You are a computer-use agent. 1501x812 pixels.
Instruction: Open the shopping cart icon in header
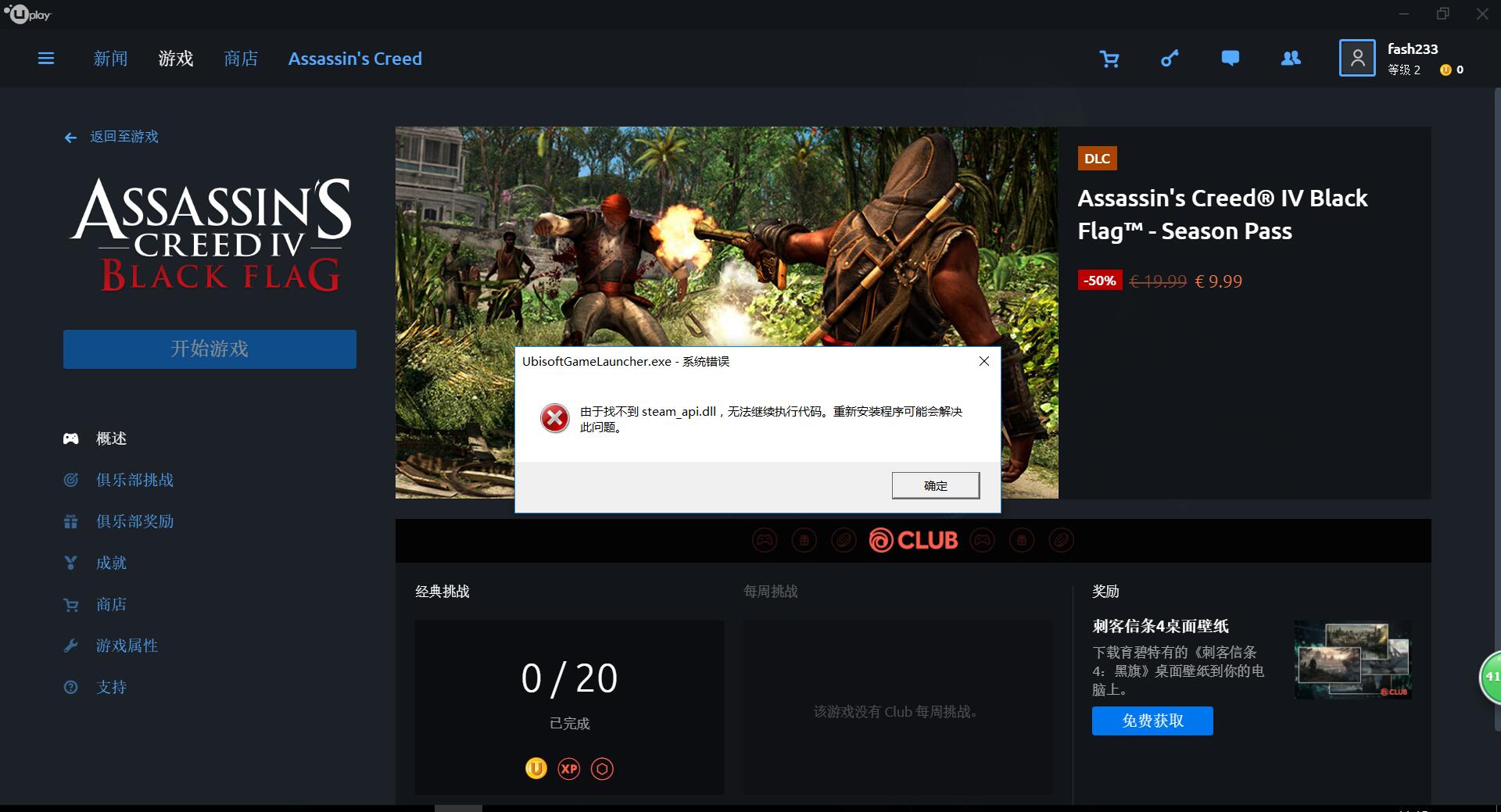pos(1109,59)
